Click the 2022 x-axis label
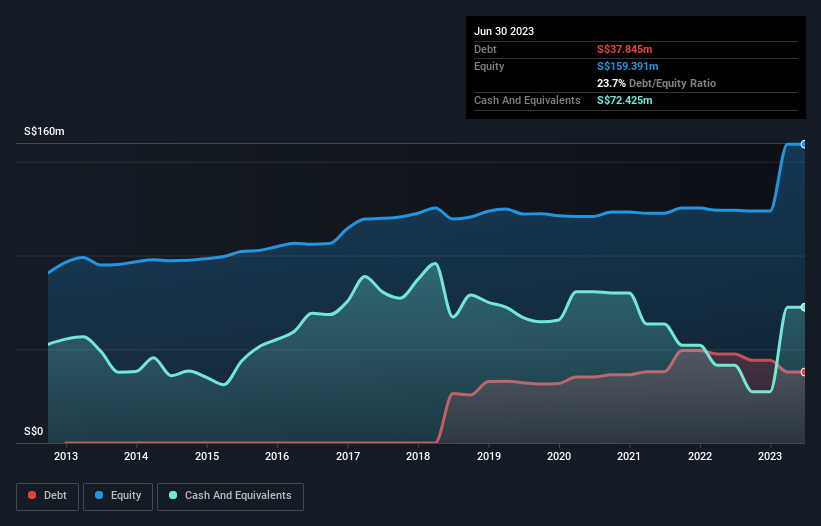The height and width of the screenshot is (526, 821). pyautogui.click(x=700, y=456)
